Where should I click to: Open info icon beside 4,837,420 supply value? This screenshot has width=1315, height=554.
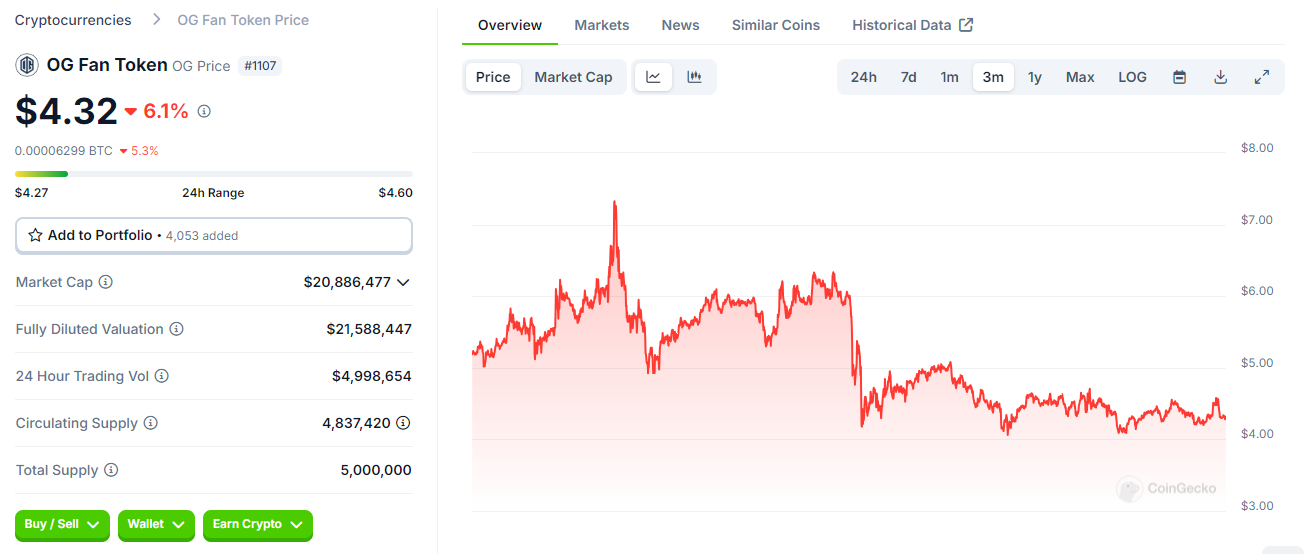pos(403,423)
